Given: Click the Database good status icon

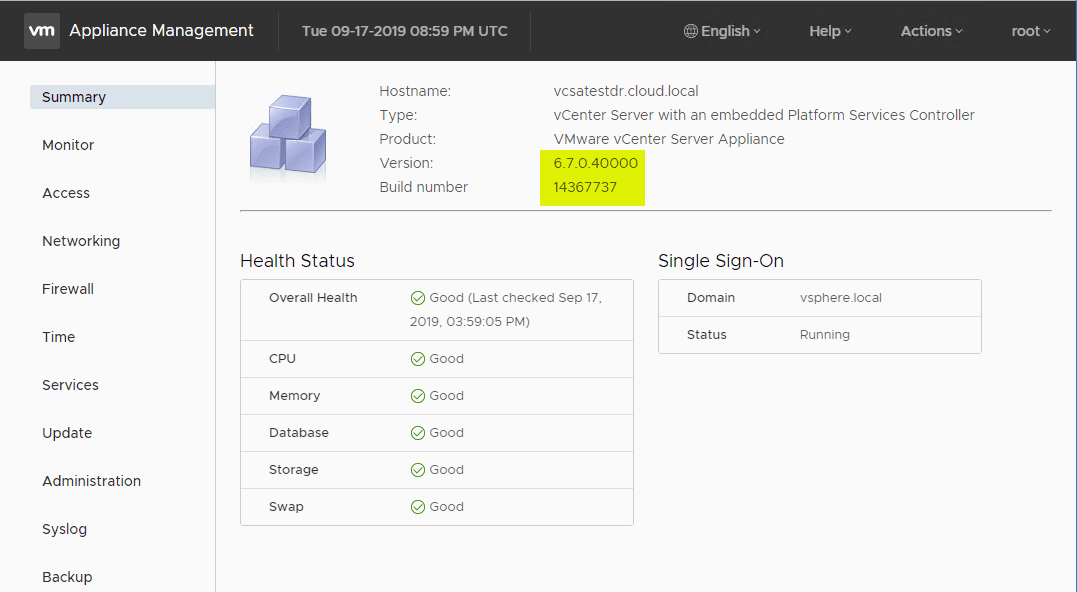Looking at the screenshot, I should tap(417, 432).
